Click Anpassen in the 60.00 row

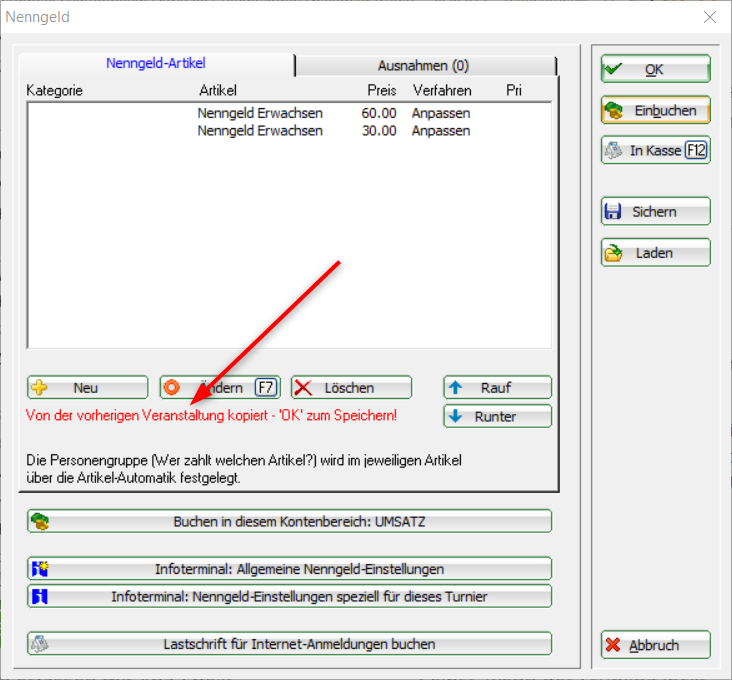[441, 113]
